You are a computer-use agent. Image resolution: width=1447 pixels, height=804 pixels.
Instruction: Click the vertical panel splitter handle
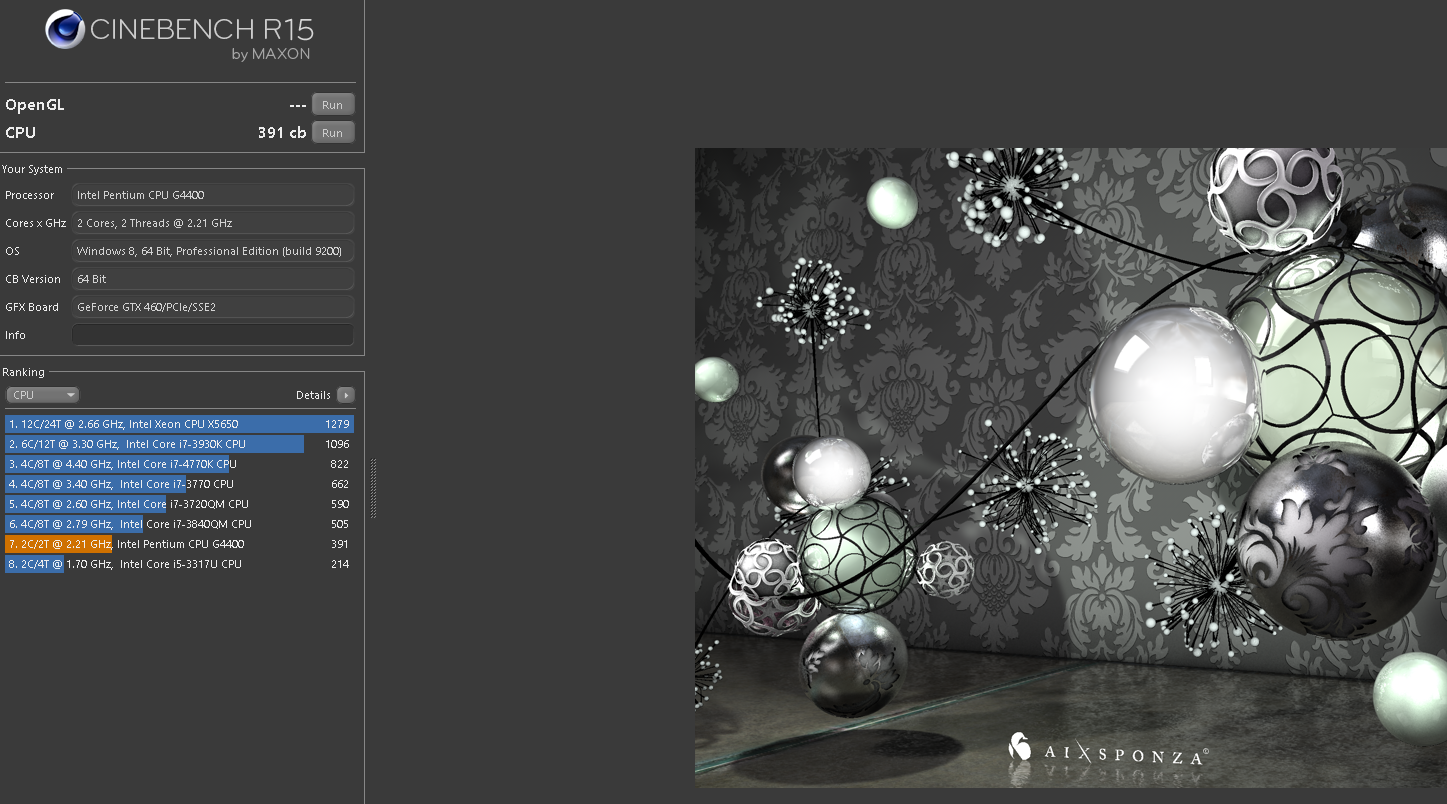(373, 488)
